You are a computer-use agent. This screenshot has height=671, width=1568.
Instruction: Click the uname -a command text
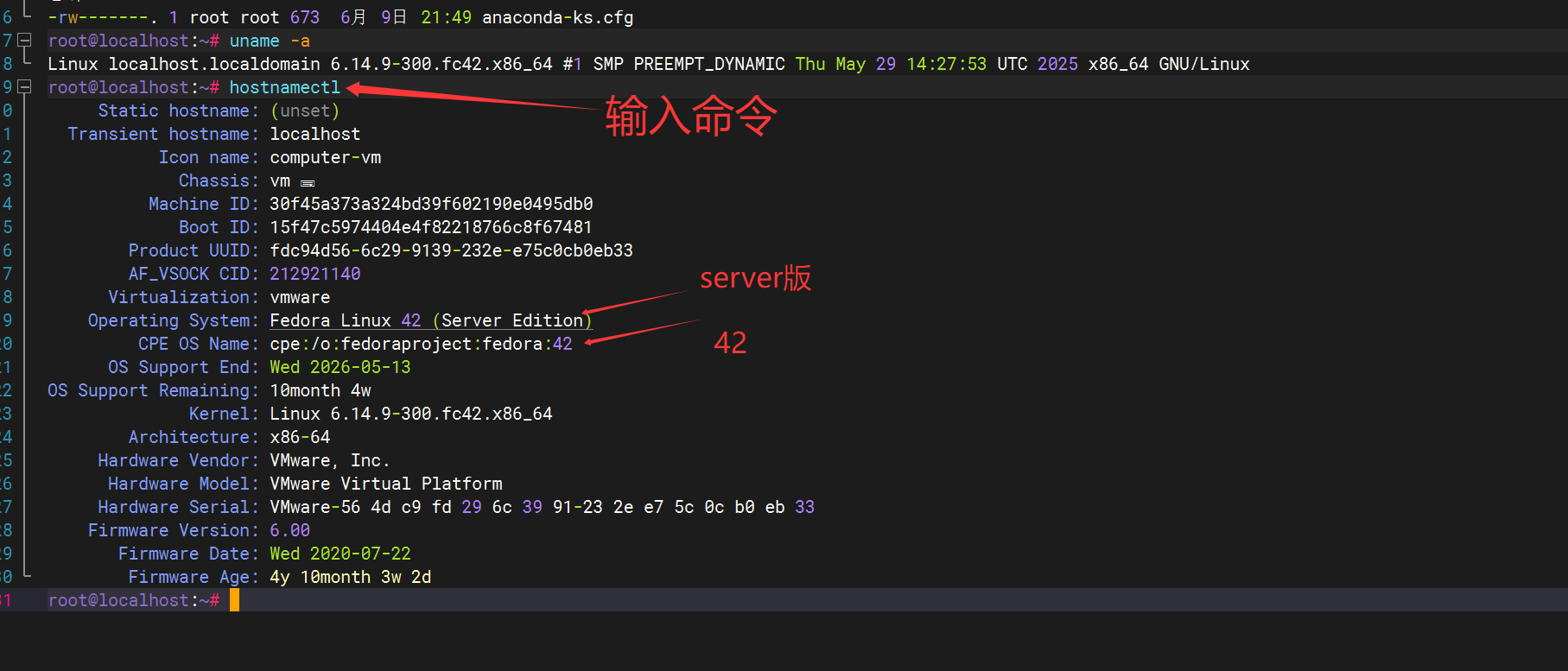(x=270, y=41)
